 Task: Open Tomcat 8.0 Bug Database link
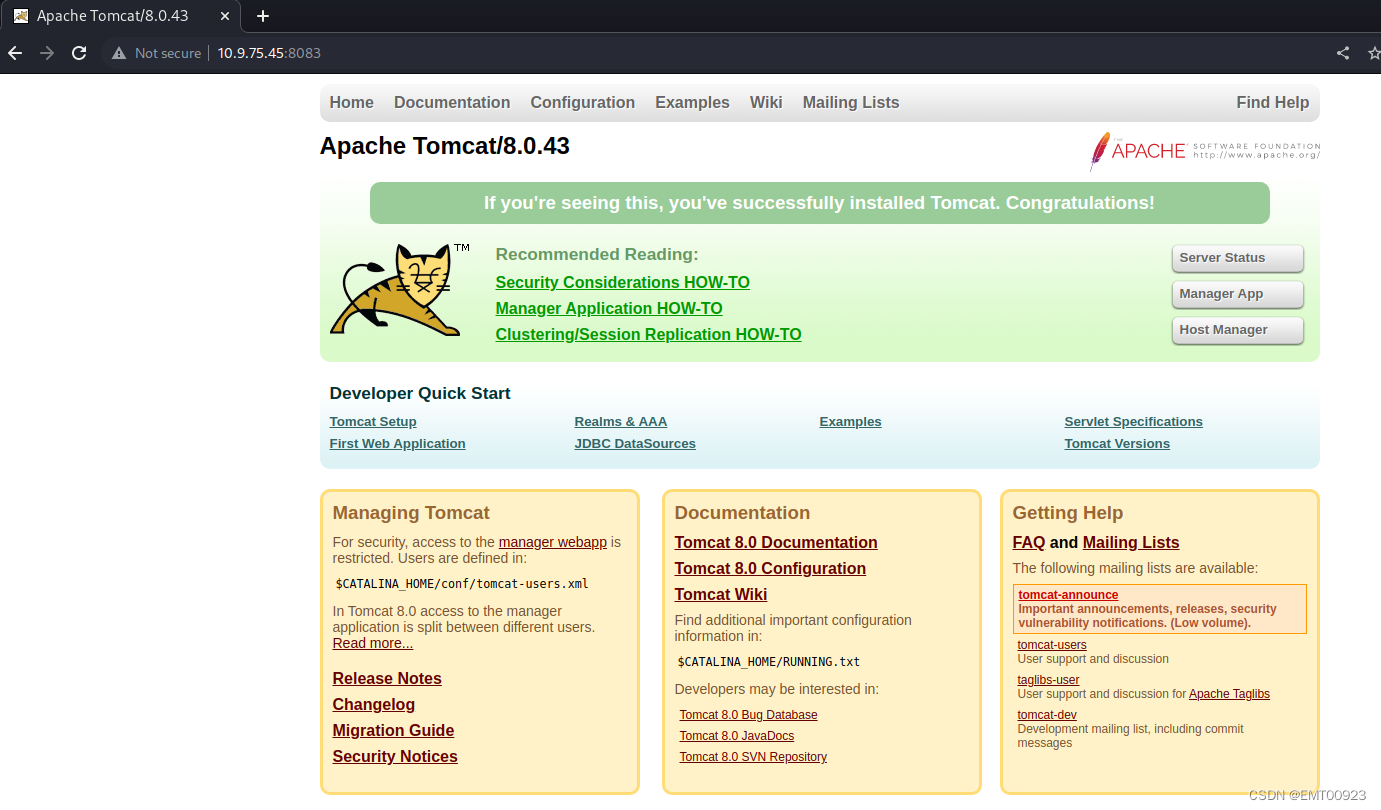pyautogui.click(x=748, y=715)
